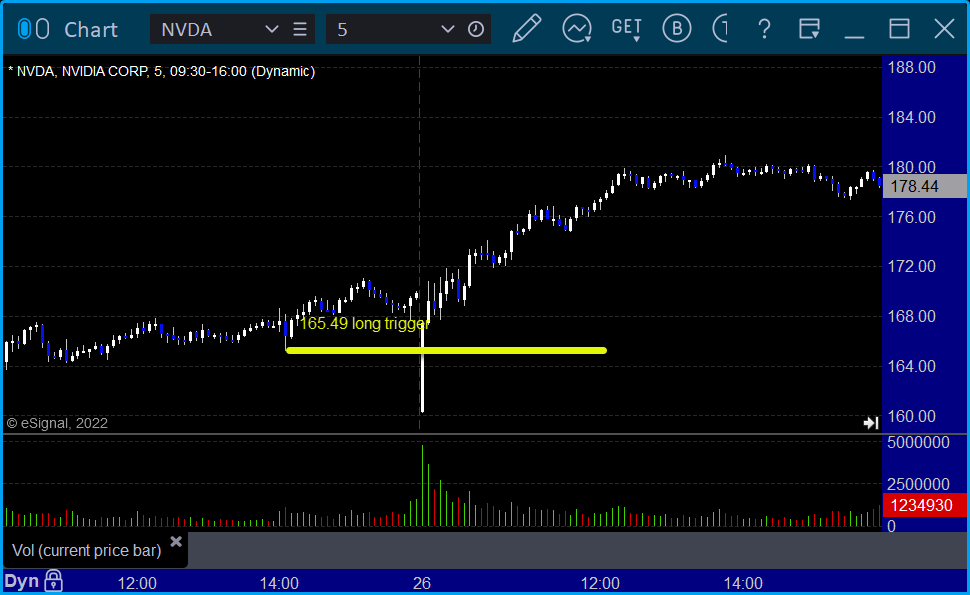Select the yellow 165.49 long trigger line
The height and width of the screenshot is (595, 970).
(446, 351)
